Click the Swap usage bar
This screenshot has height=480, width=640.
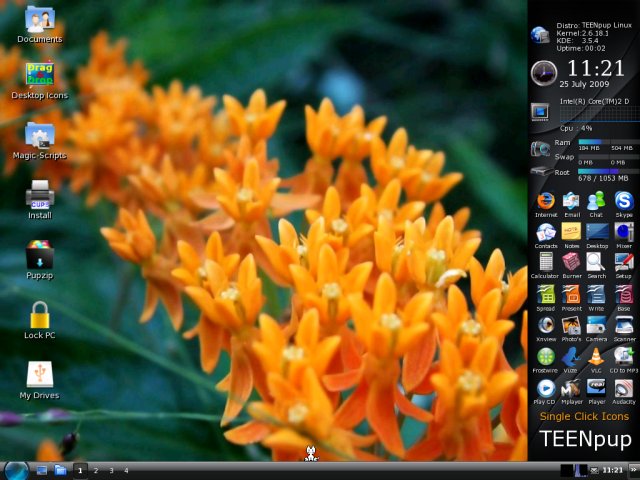(609, 157)
